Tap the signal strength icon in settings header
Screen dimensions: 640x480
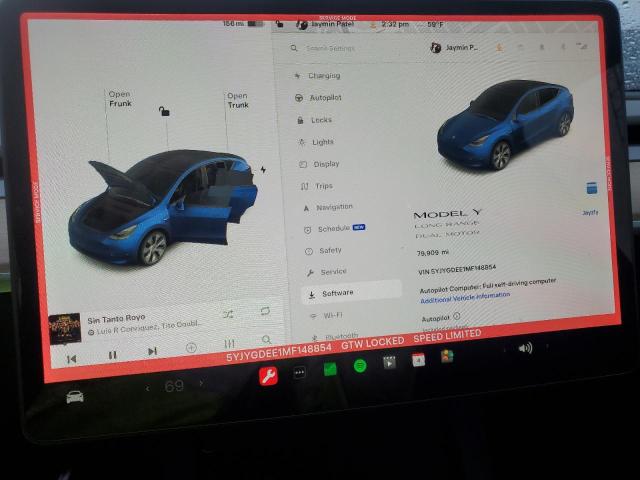(582, 47)
